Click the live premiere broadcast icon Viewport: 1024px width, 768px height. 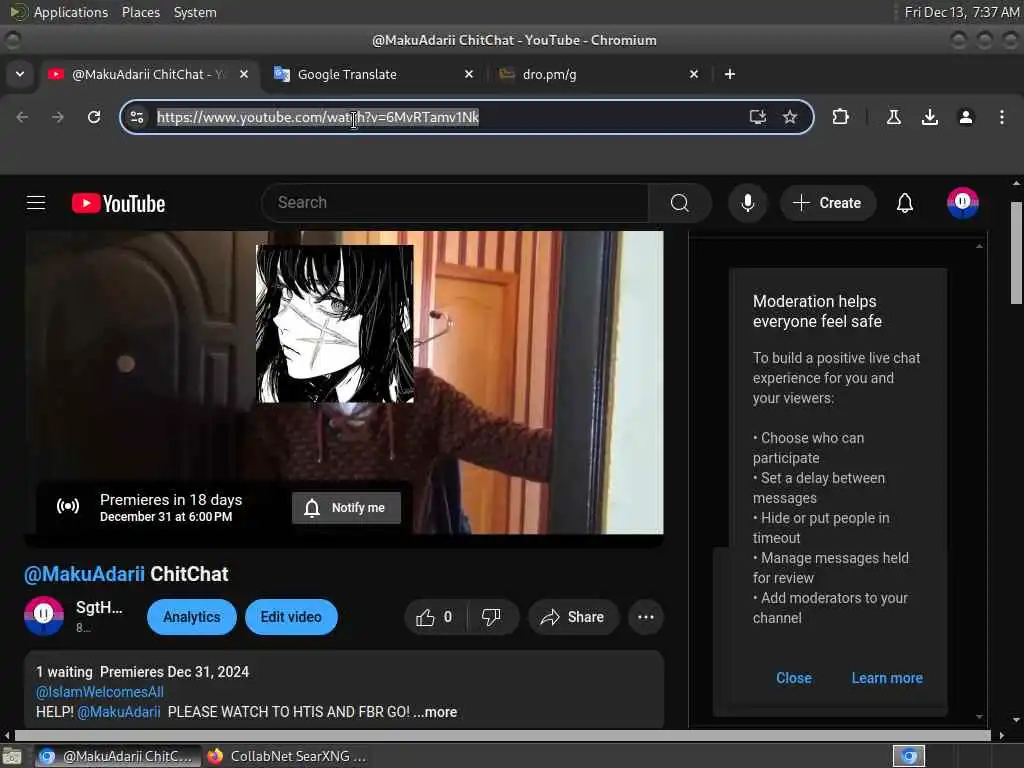coord(68,506)
